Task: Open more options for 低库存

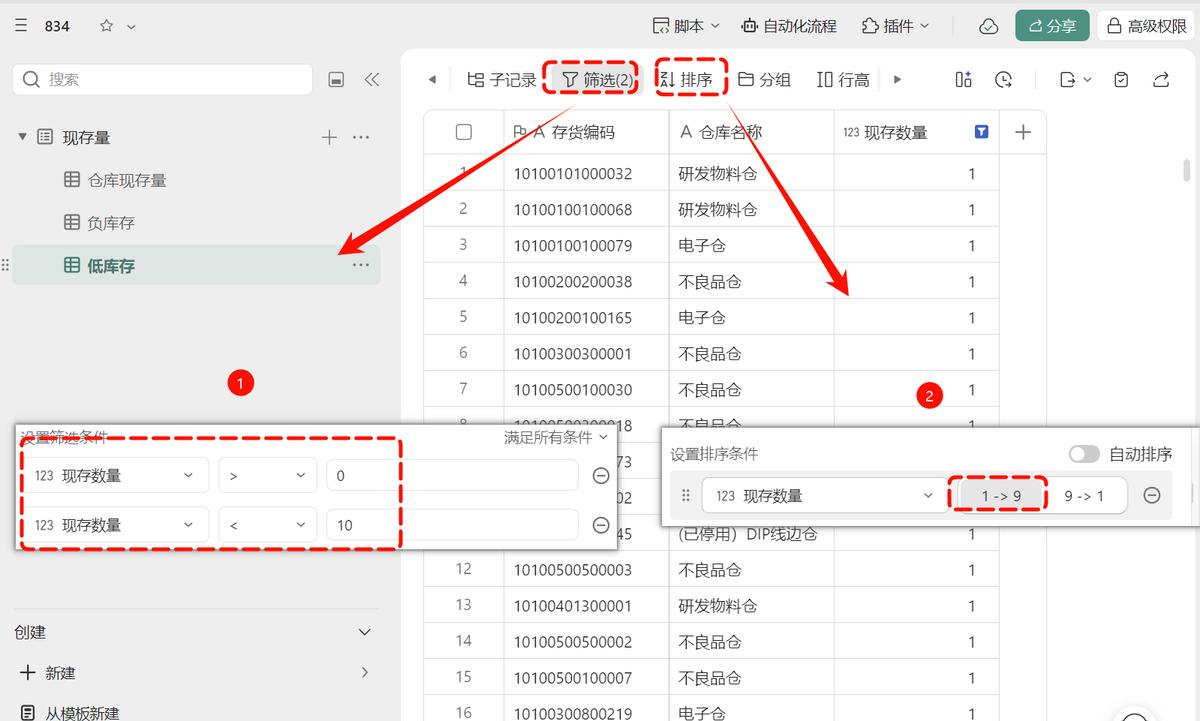Action: [361, 265]
